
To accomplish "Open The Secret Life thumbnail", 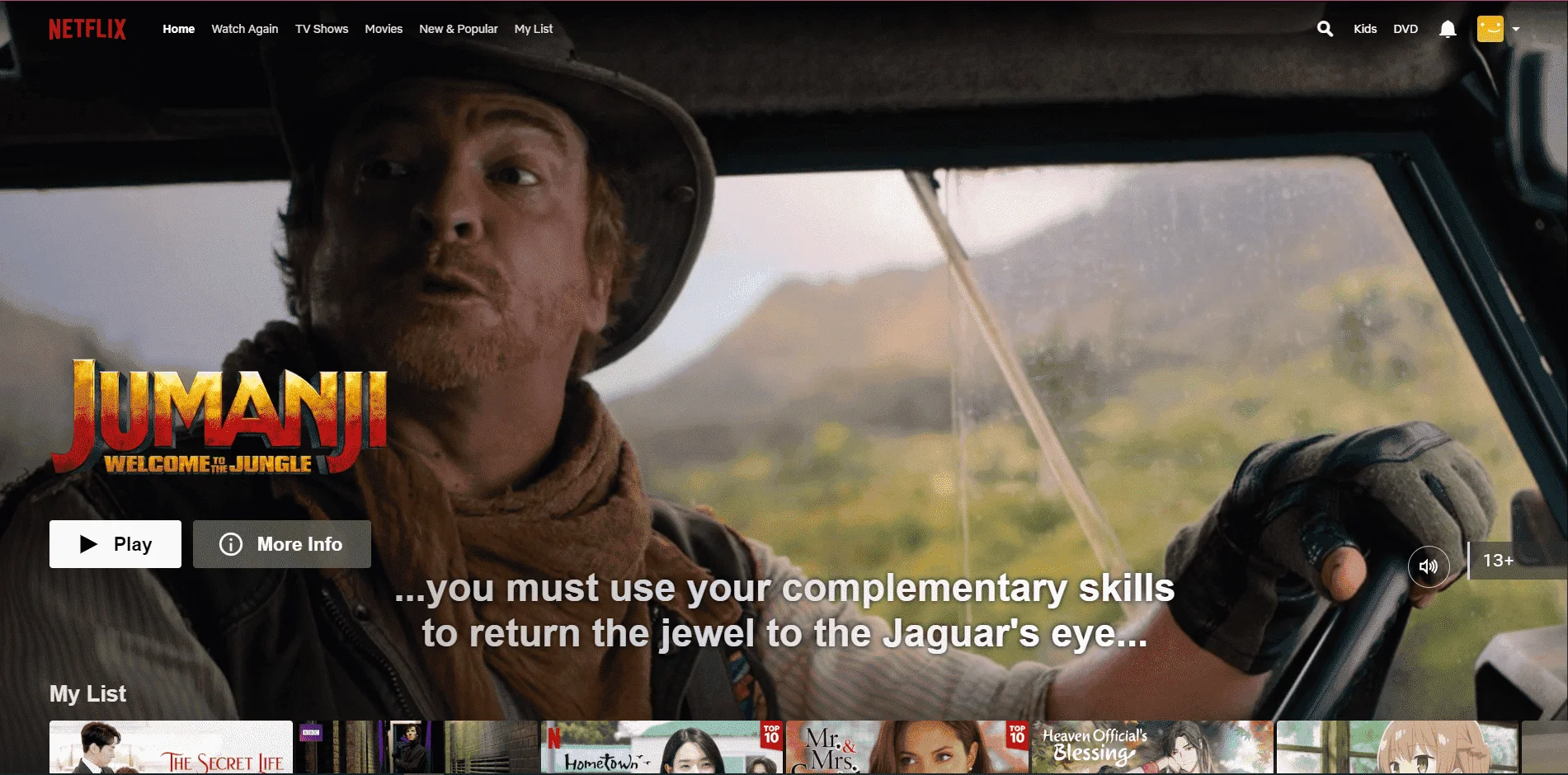I will click(171, 747).
